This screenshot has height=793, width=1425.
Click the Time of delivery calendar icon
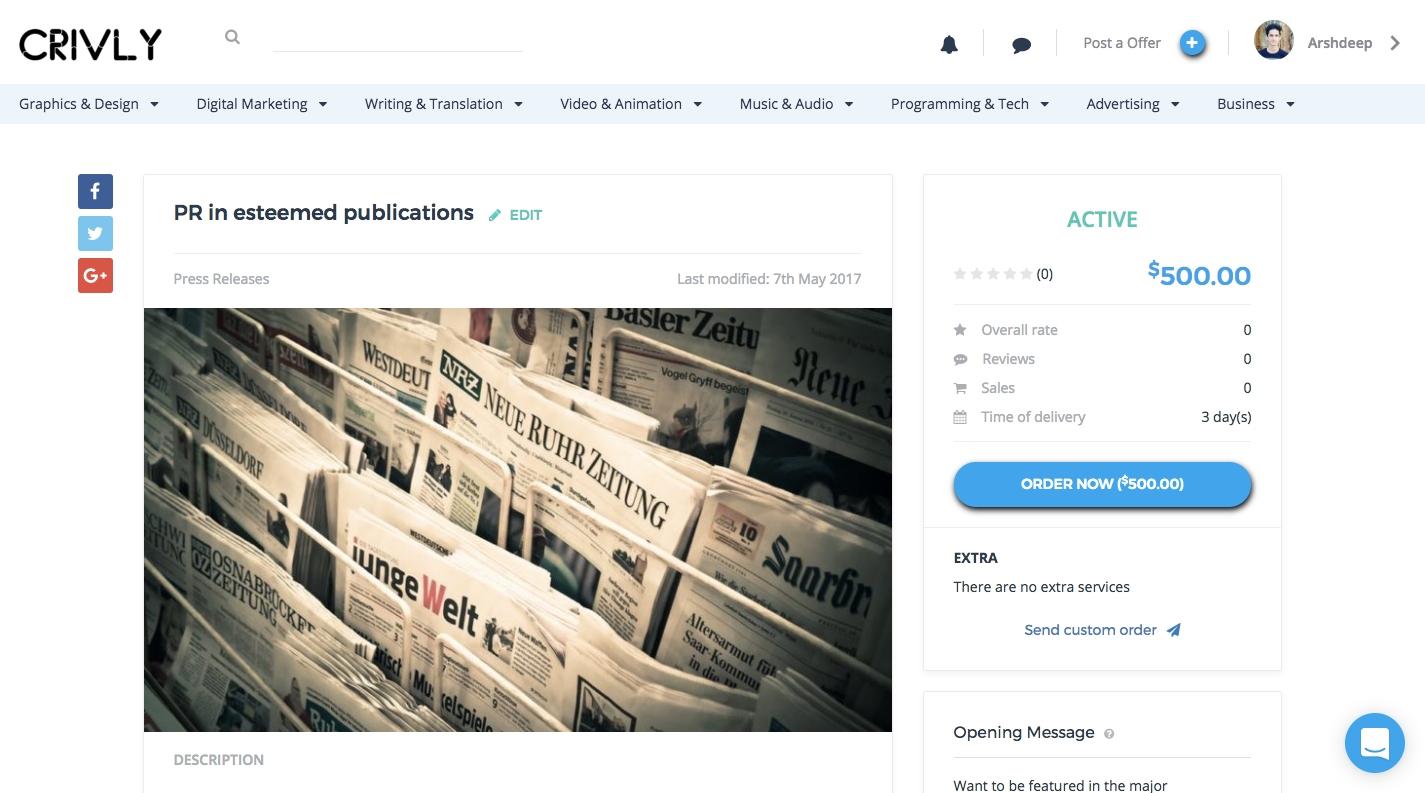[960, 417]
